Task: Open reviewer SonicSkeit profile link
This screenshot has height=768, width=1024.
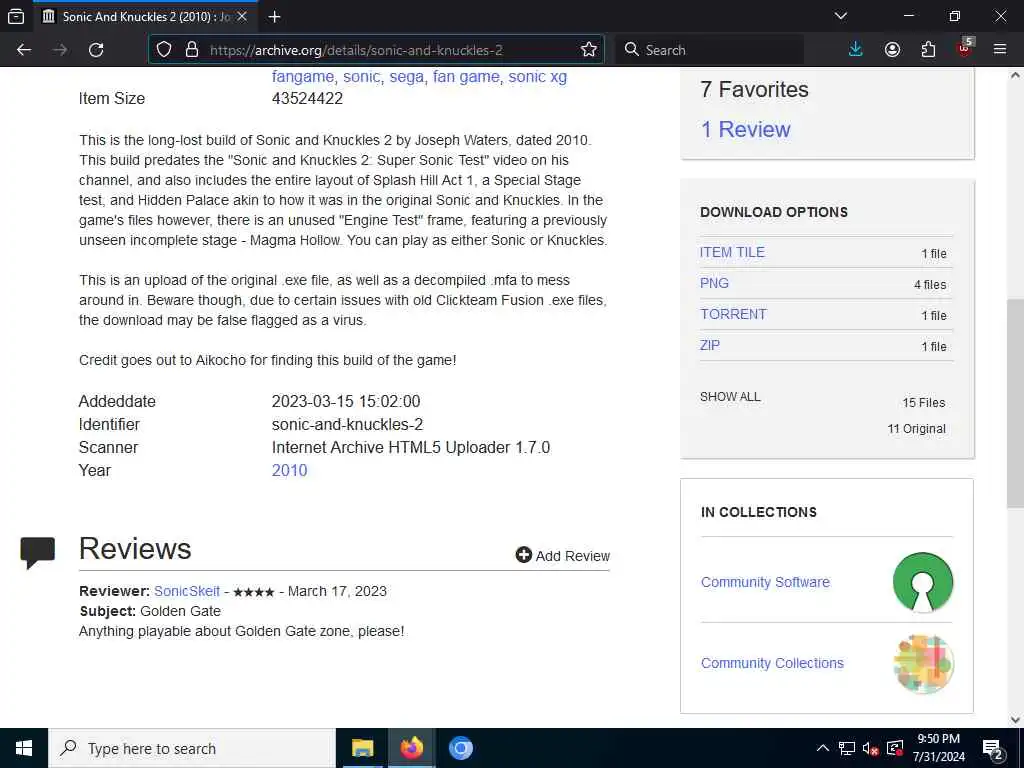Action: (x=187, y=591)
